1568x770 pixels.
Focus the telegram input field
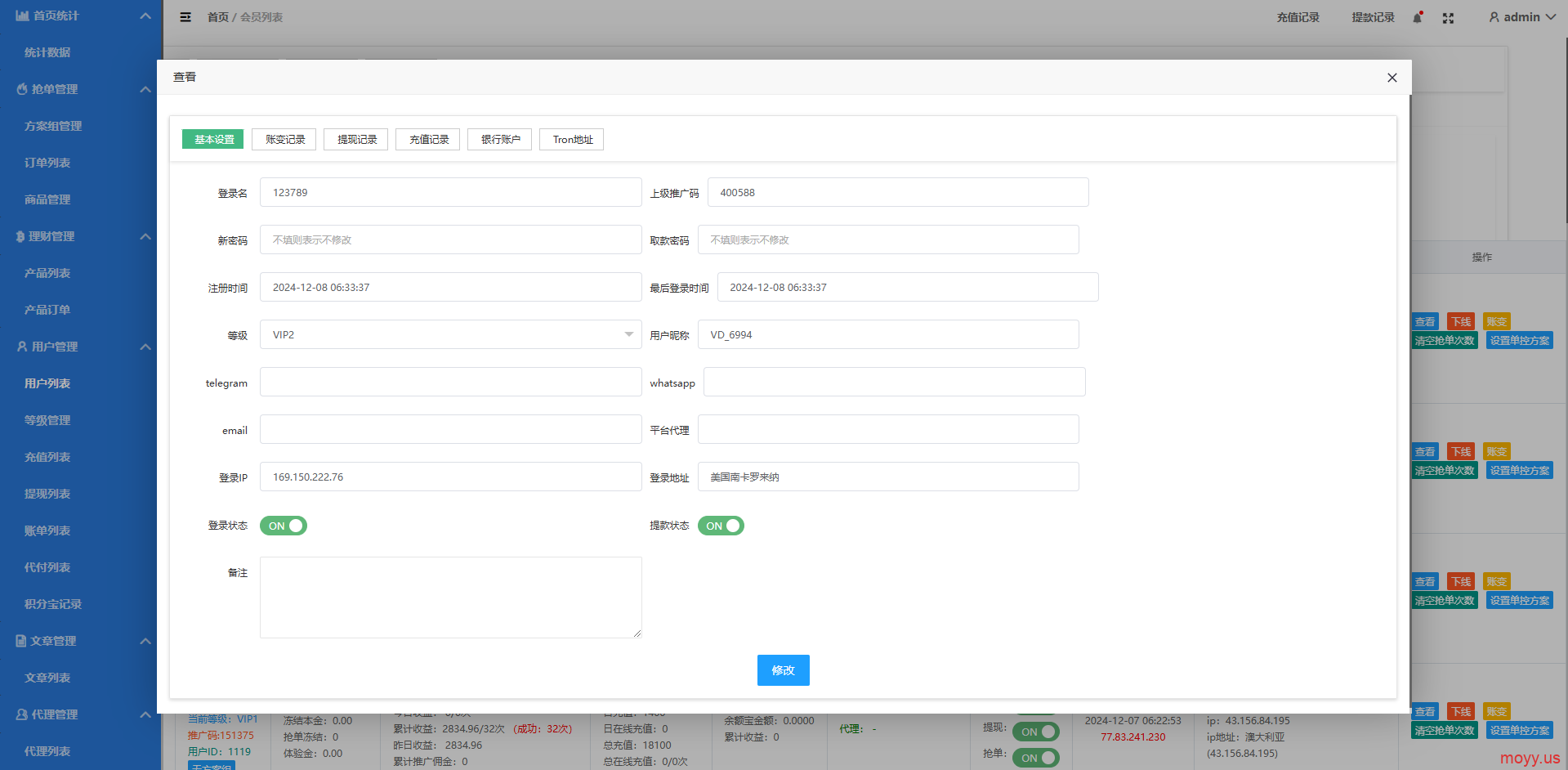(450, 382)
